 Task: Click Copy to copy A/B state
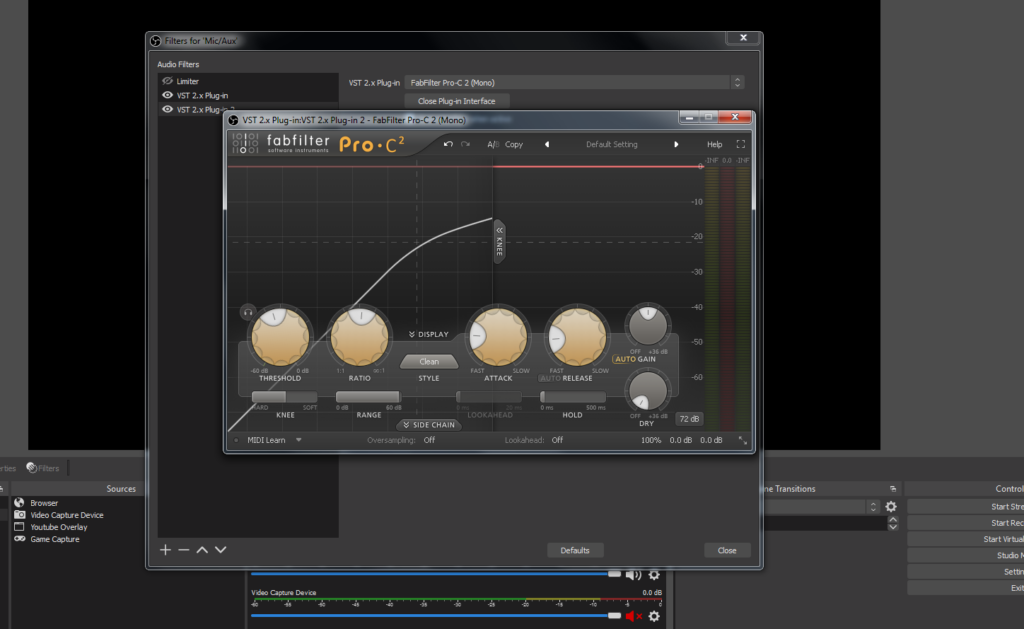(x=514, y=144)
